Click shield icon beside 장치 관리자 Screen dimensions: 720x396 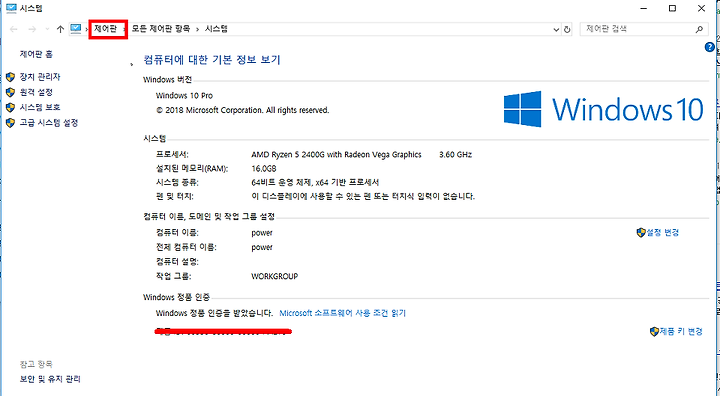11,77
